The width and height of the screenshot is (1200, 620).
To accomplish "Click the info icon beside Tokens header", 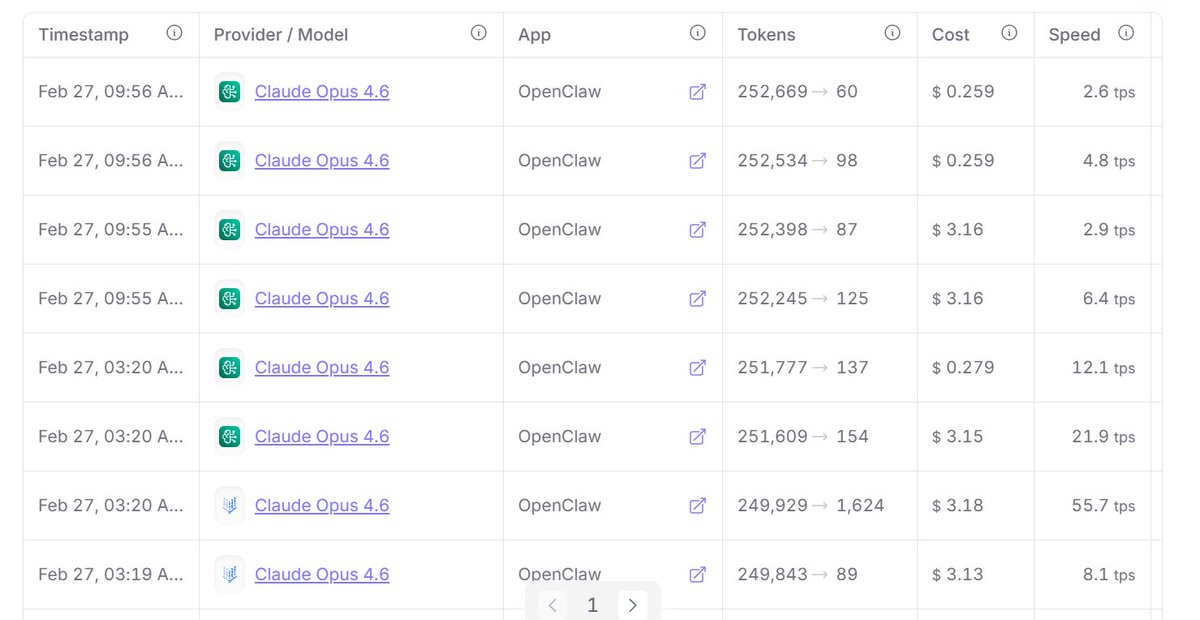I will coord(892,34).
